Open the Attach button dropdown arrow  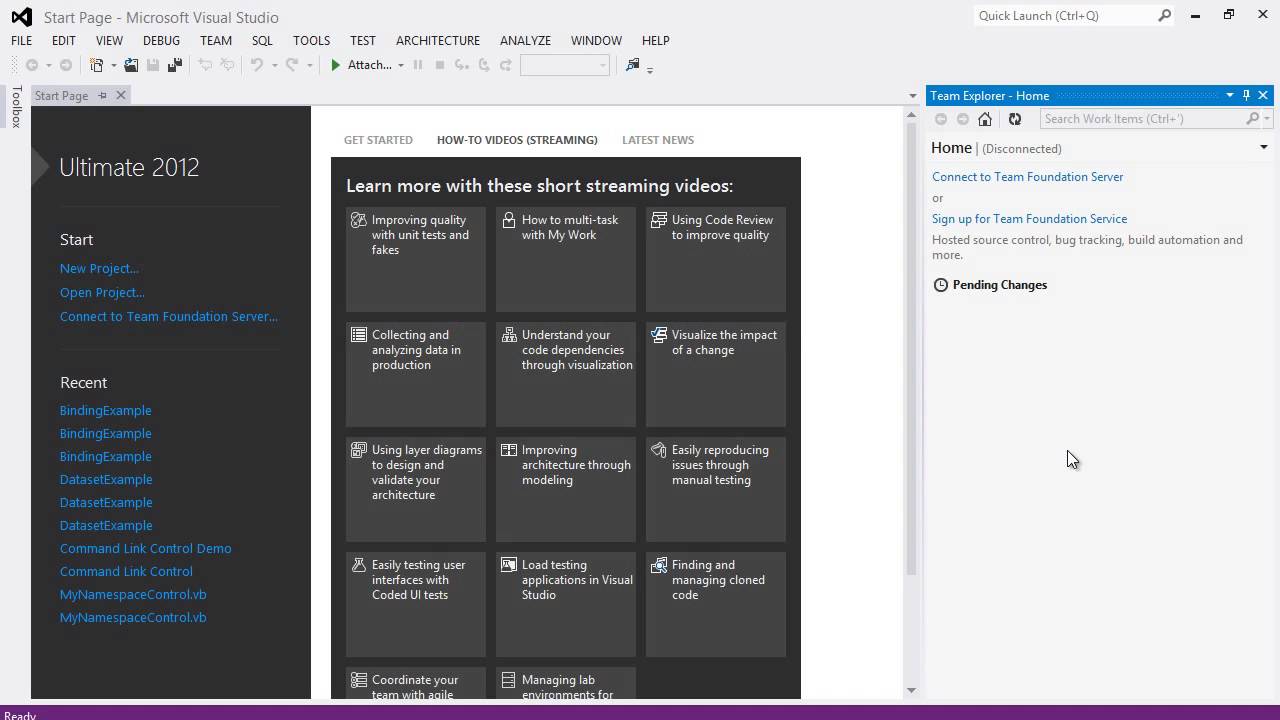point(401,65)
